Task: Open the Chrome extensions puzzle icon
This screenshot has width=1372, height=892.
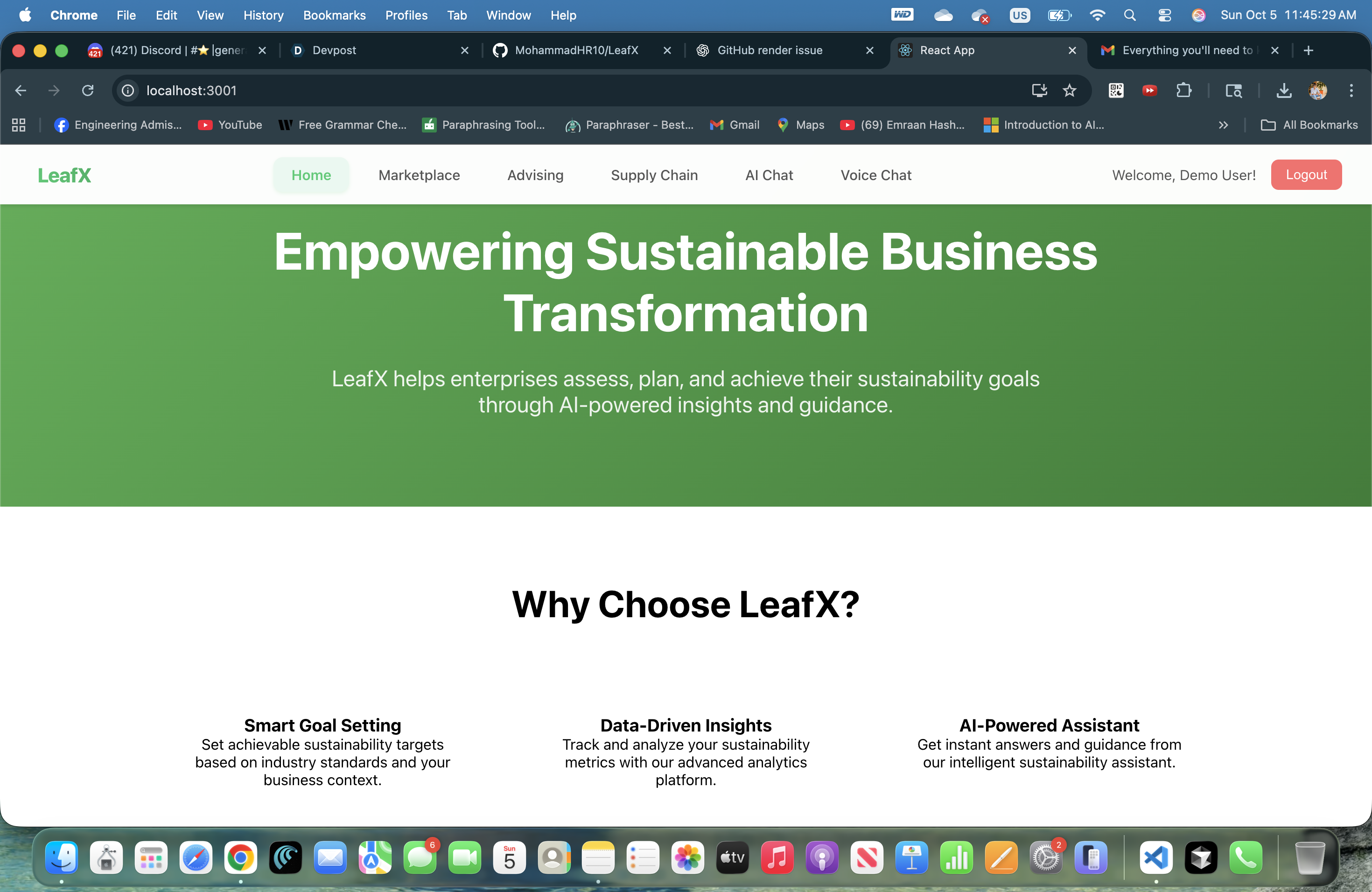Action: pos(1183,91)
